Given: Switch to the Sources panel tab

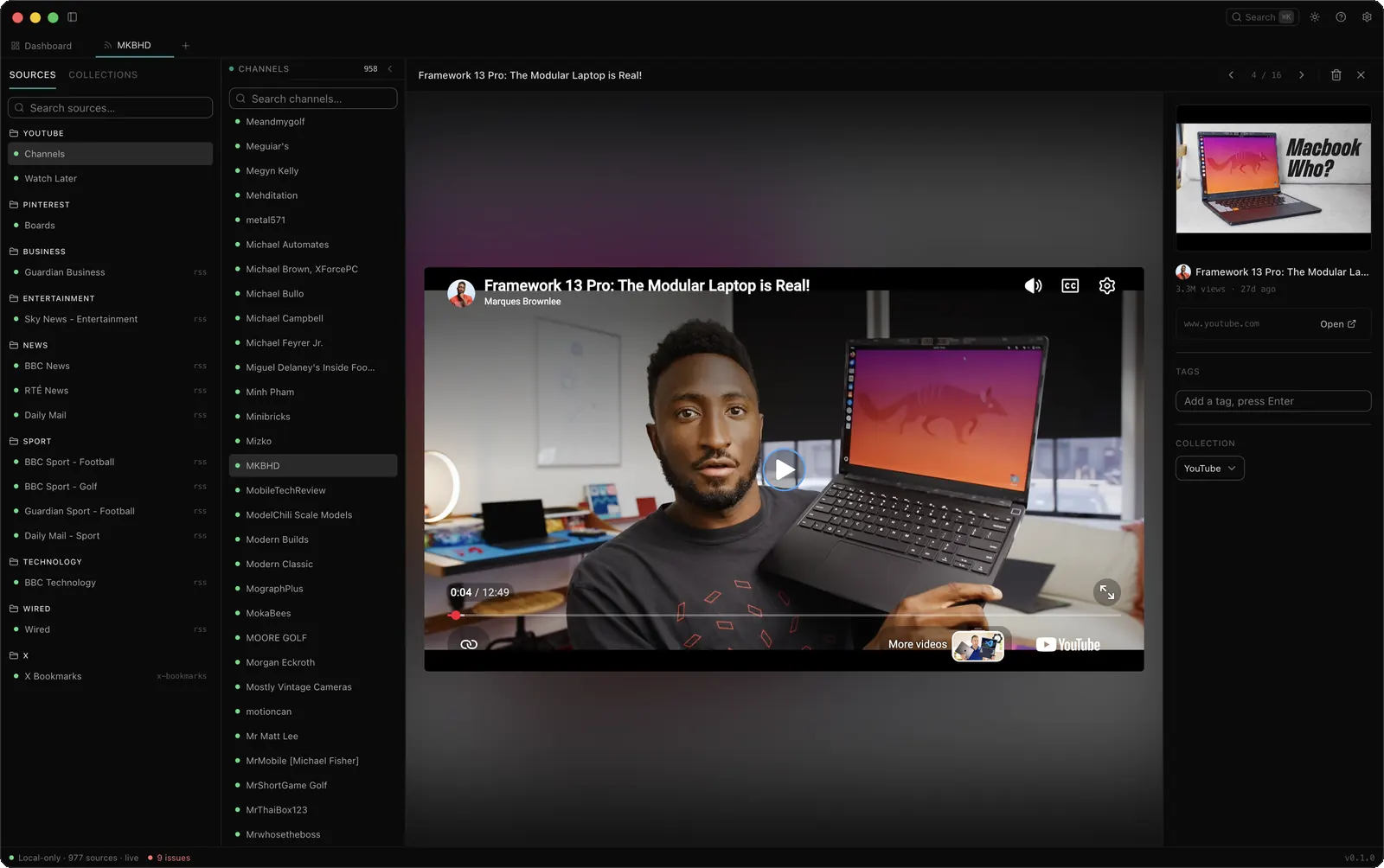Looking at the screenshot, I should click(x=33, y=75).
